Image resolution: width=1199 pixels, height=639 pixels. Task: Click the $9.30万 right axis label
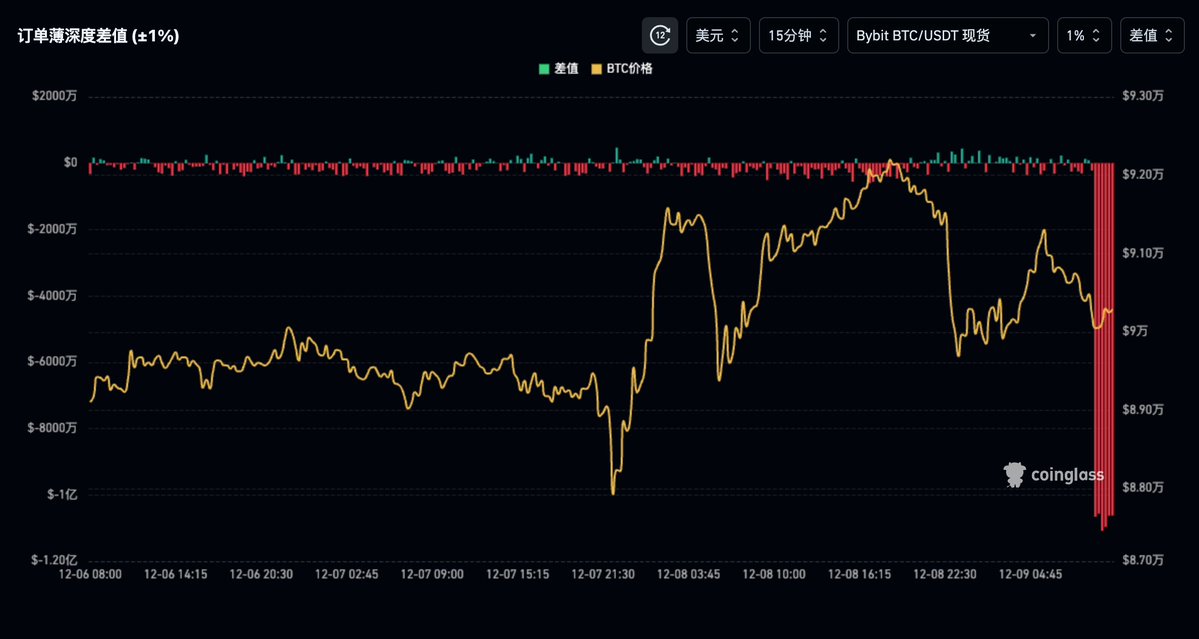(x=1142, y=96)
